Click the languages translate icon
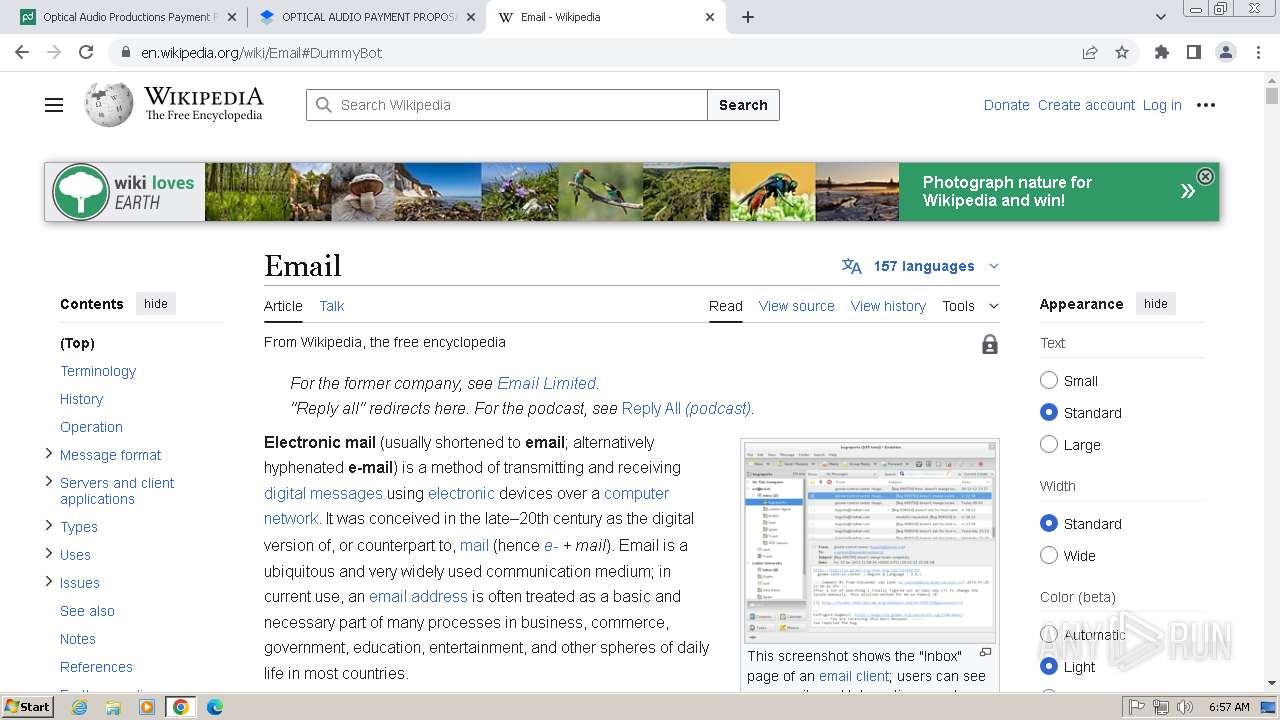Viewport: 1280px width, 720px height. [x=852, y=266]
